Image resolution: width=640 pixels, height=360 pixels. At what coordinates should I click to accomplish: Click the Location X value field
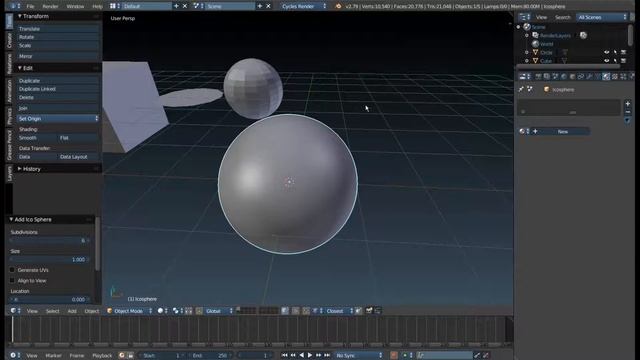pos(49,300)
